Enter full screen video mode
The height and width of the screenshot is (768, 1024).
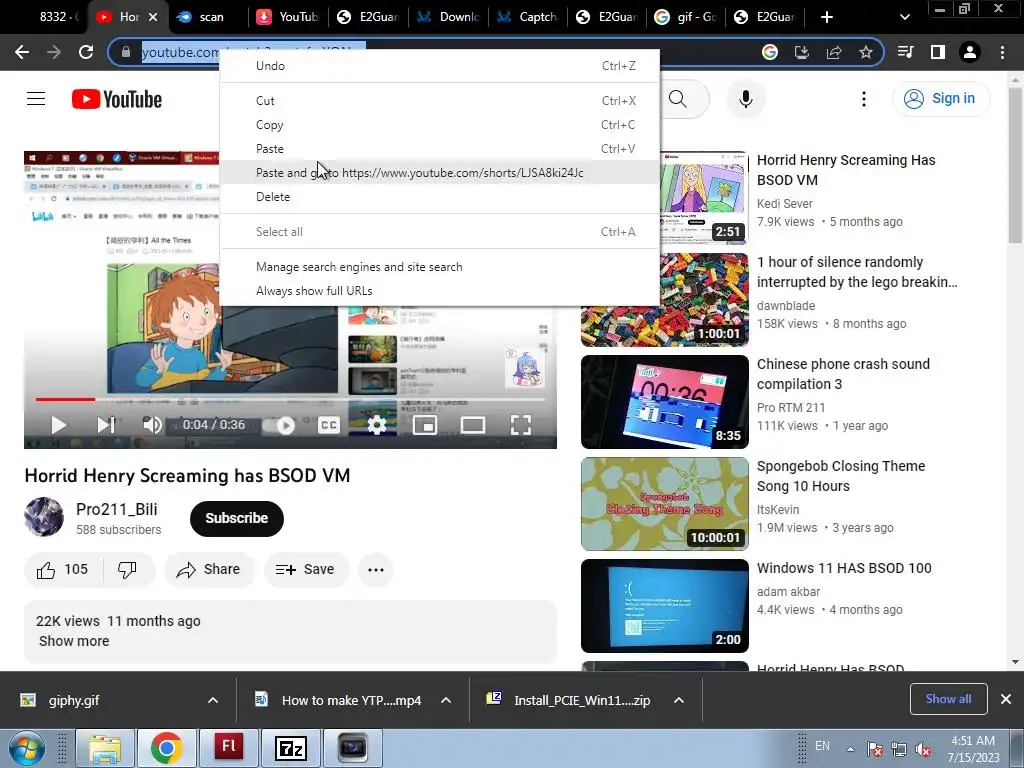click(520, 425)
